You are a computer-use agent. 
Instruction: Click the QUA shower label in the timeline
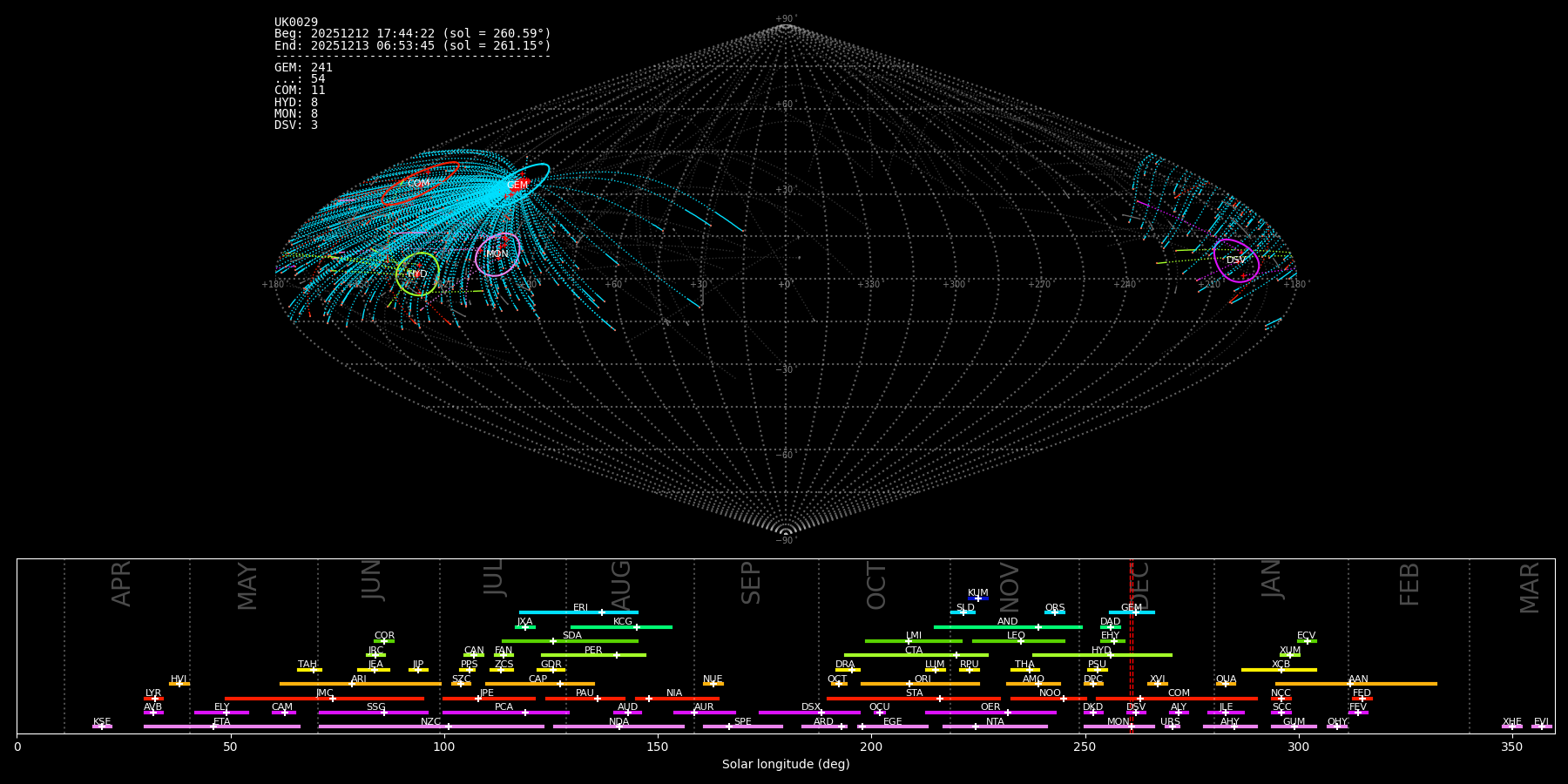coord(1226,679)
